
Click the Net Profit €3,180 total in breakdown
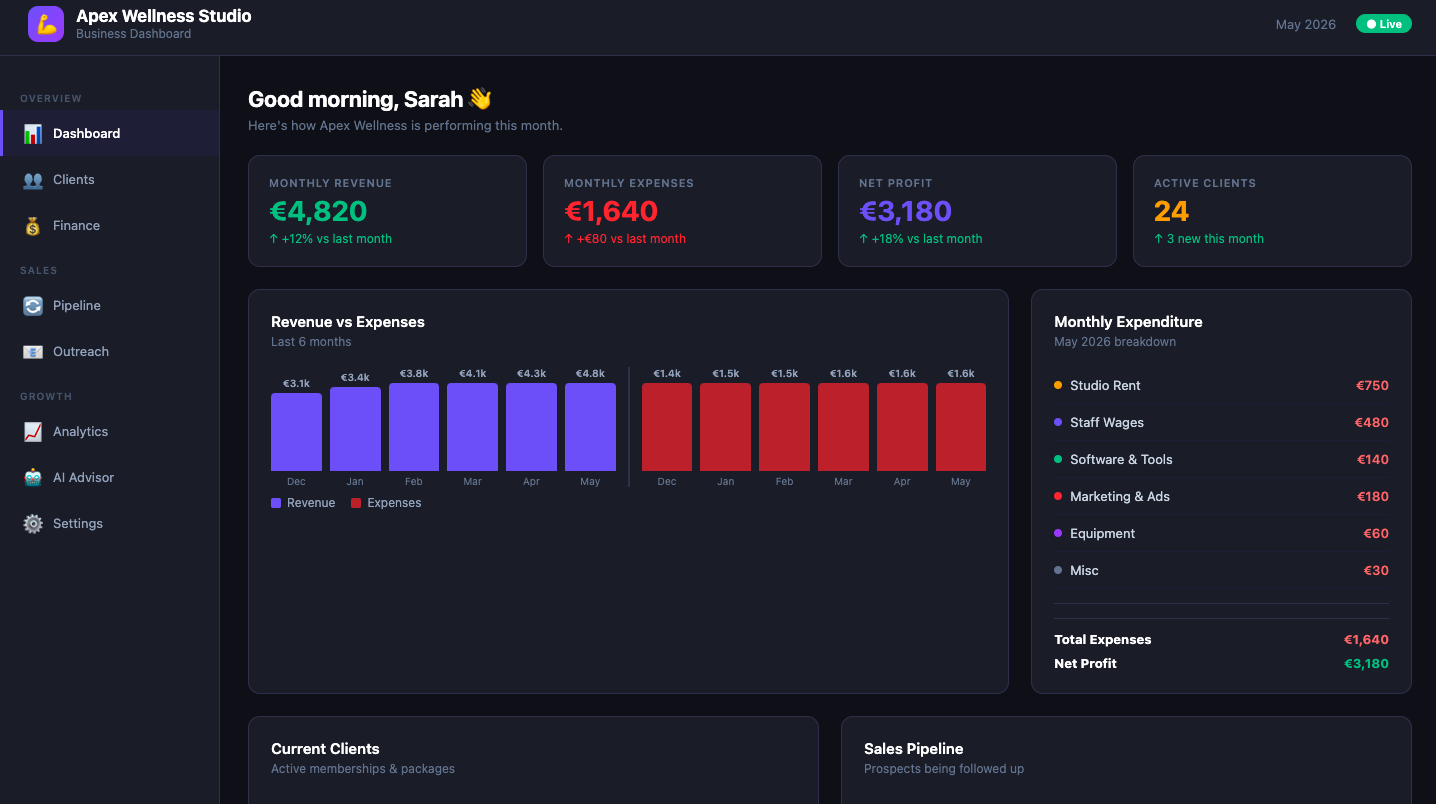1366,664
